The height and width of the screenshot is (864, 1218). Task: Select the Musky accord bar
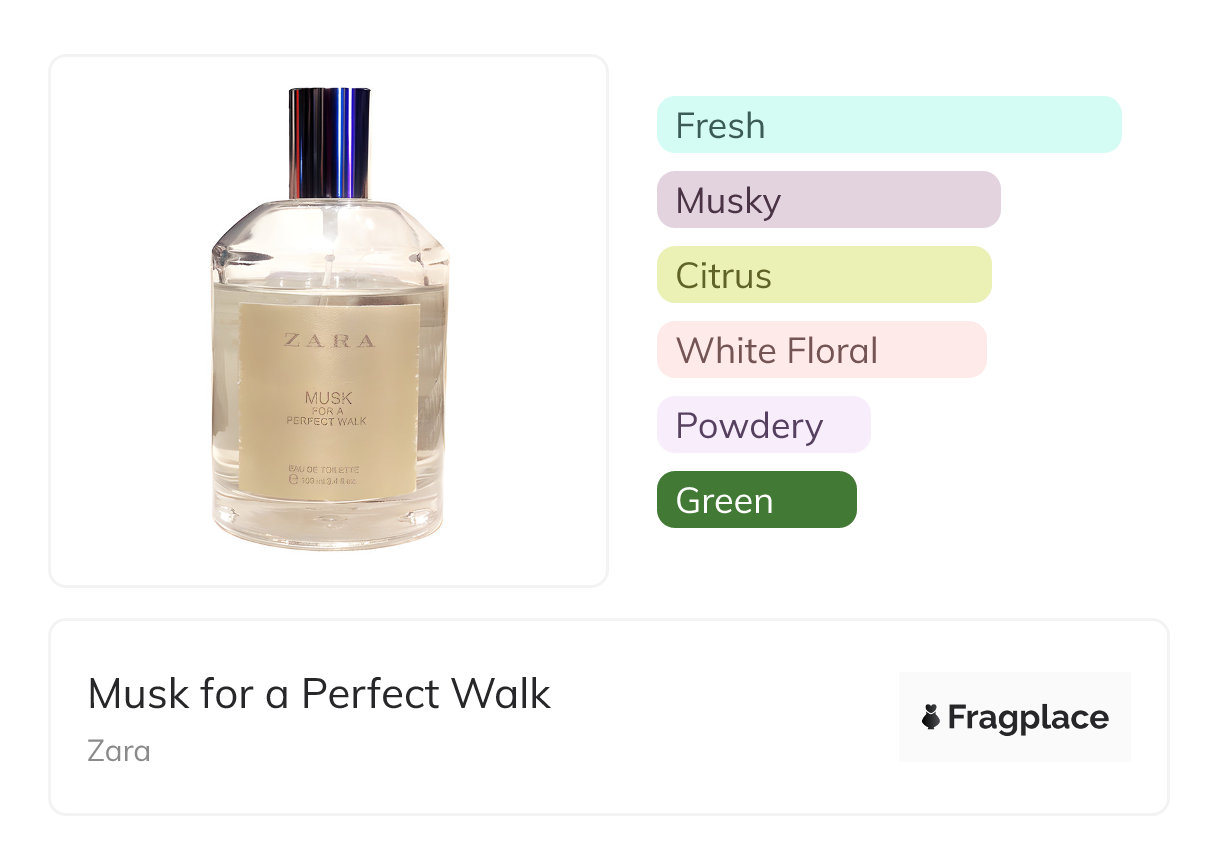[828, 200]
